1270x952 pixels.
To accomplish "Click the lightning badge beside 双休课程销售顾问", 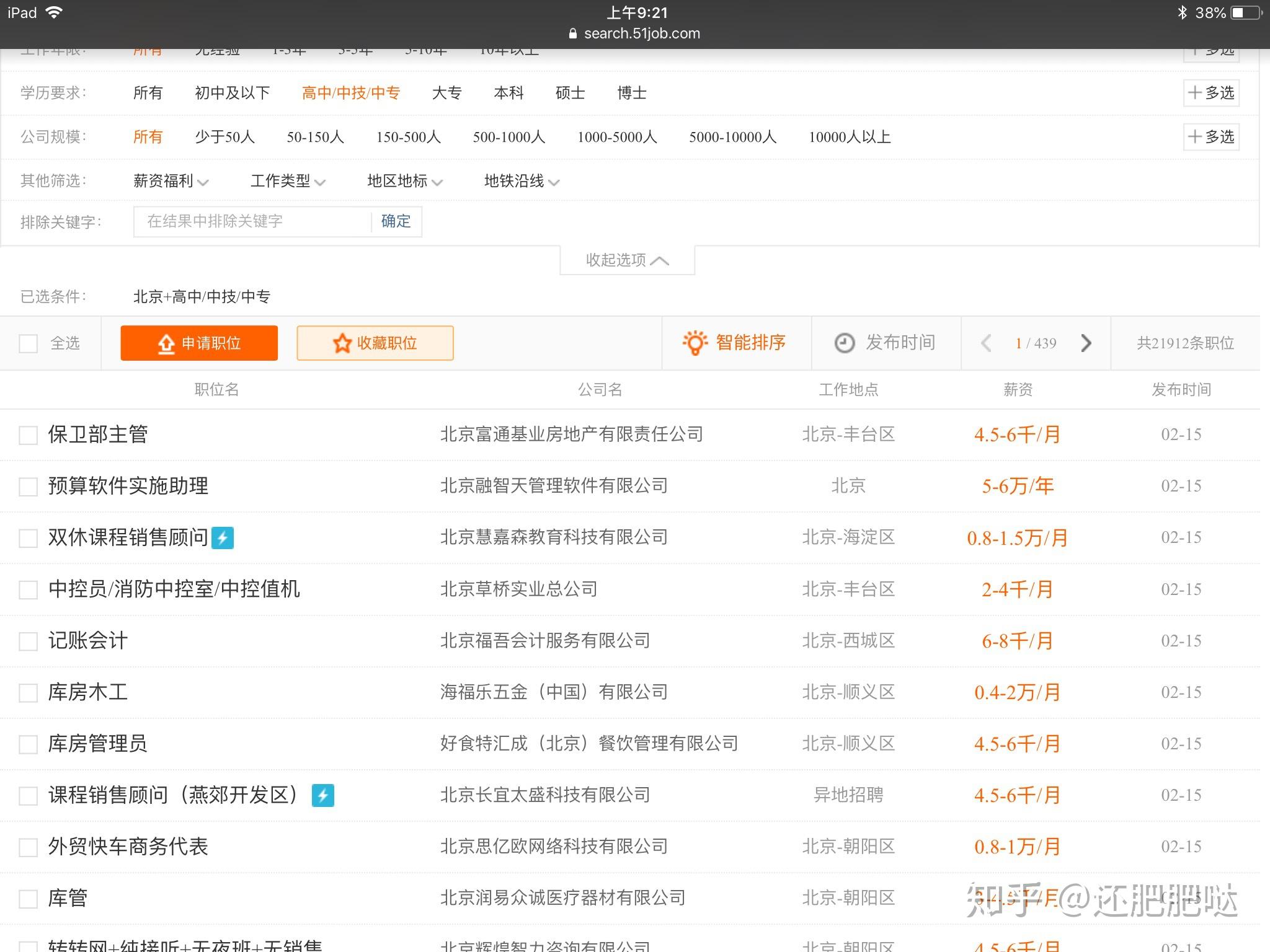I will [x=223, y=537].
